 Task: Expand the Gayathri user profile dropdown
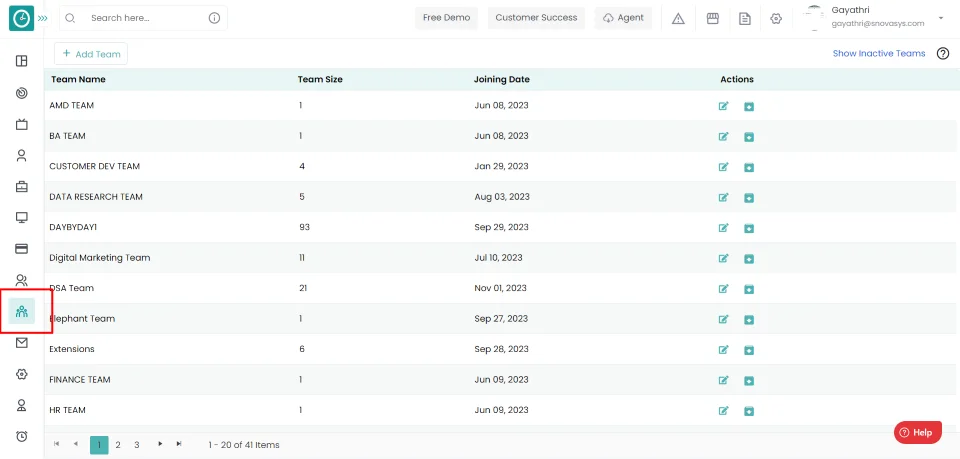click(x=940, y=18)
